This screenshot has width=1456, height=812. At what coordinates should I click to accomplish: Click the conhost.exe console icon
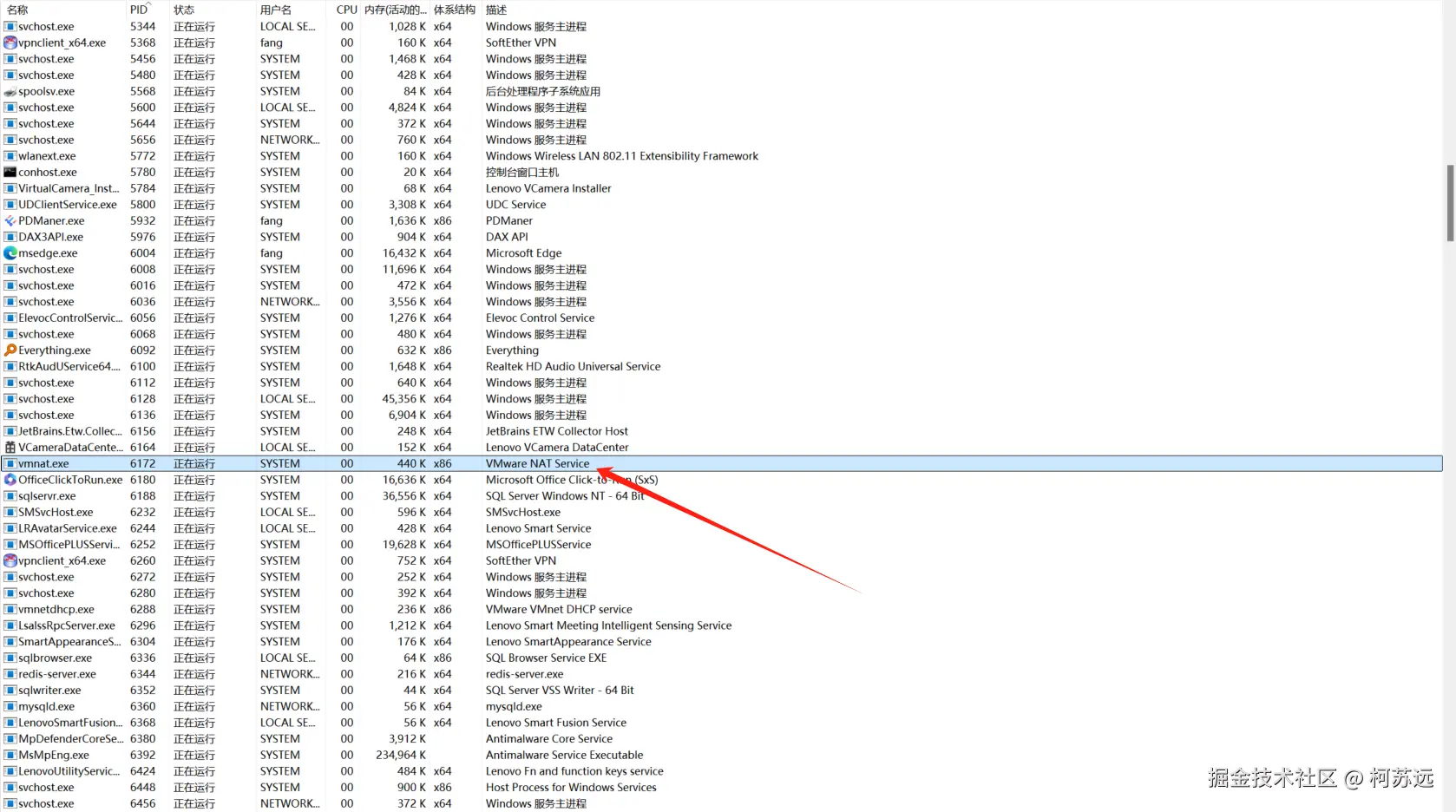[x=10, y=173]
